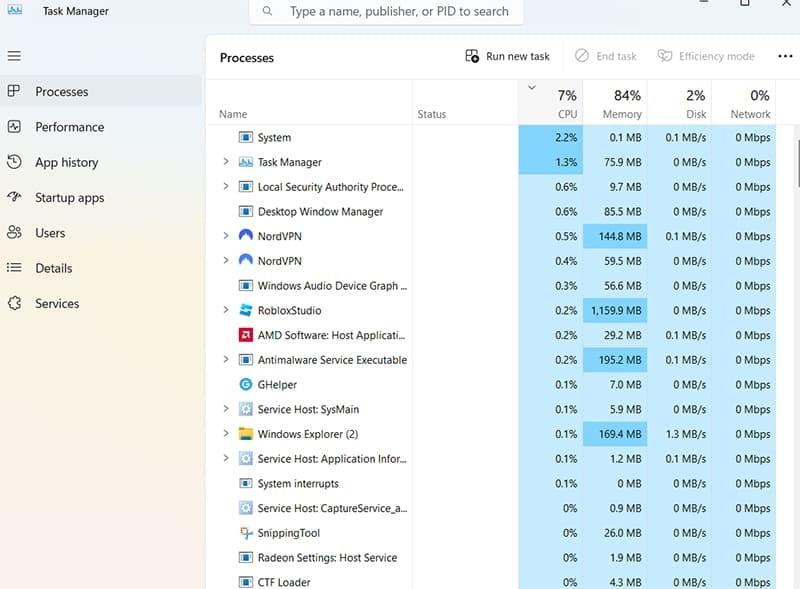This screenshot has height=589, width=800.
Task: Sort processes by the Name column
Action: pyautogui.click(x=311, y=102)
